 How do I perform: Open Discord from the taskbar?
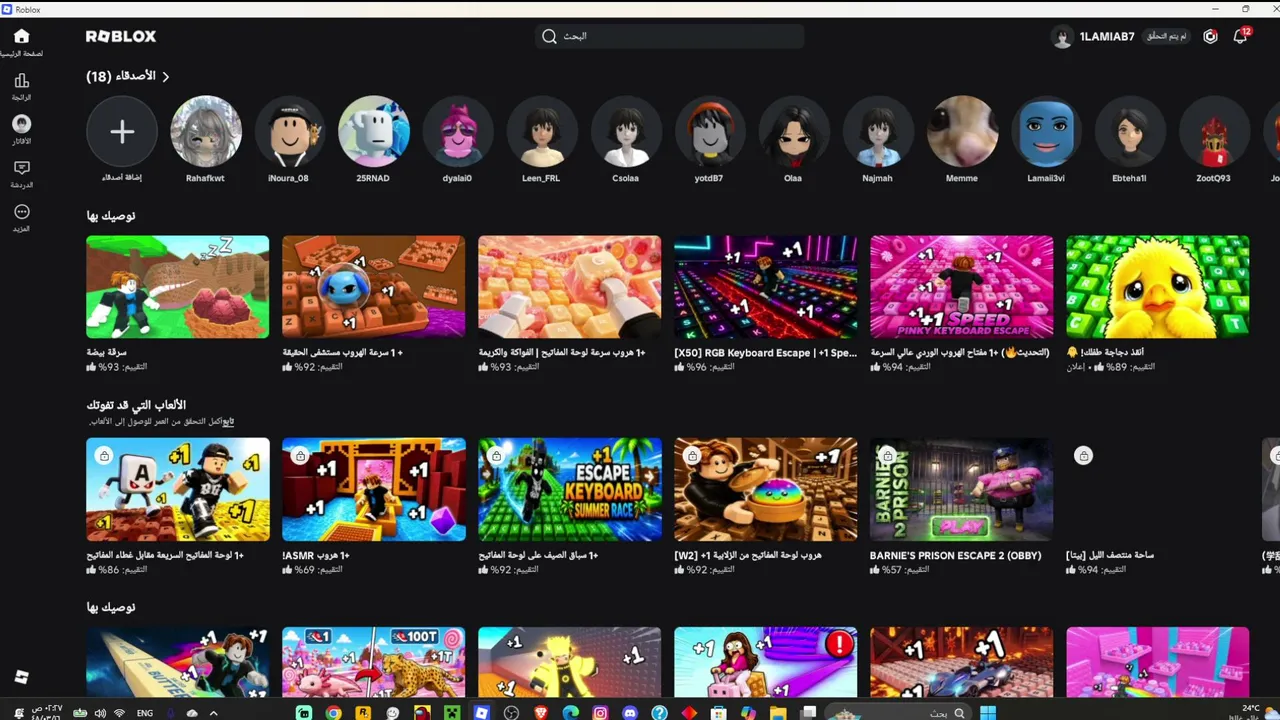coord(630,713)
